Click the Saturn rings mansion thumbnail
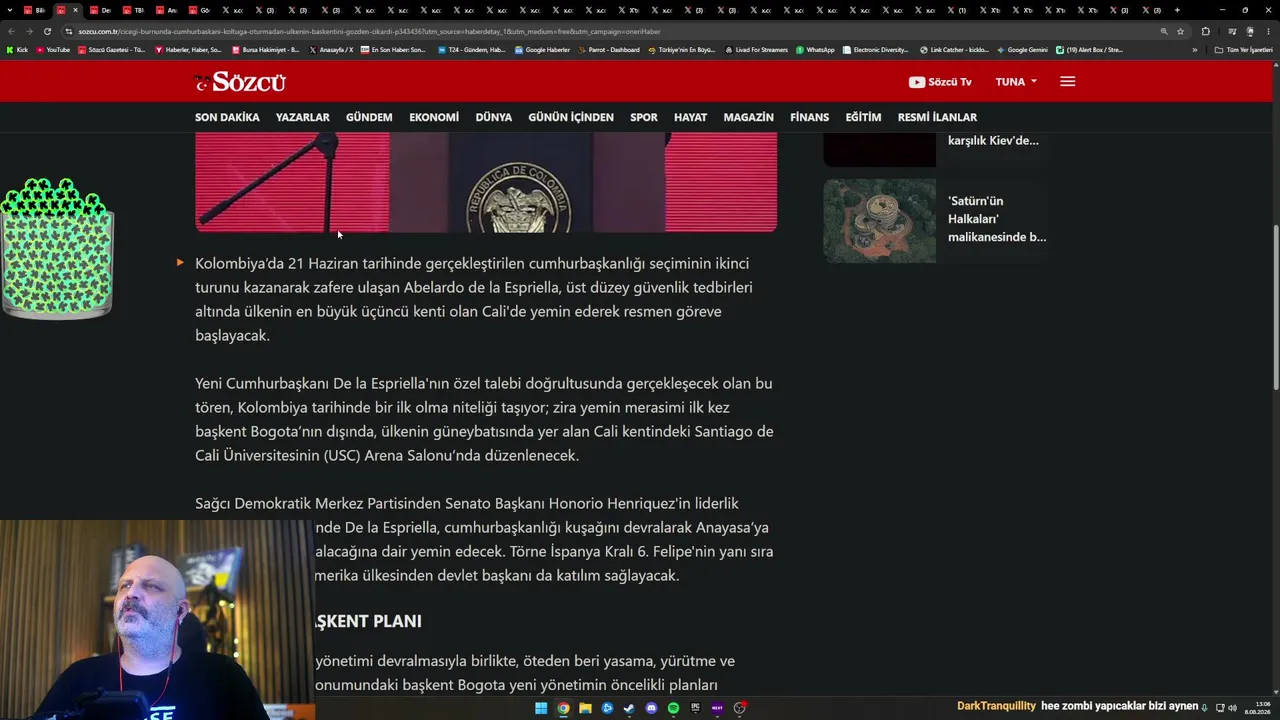Viewport: 1280px width, 720px height. [x=880, y=221]
